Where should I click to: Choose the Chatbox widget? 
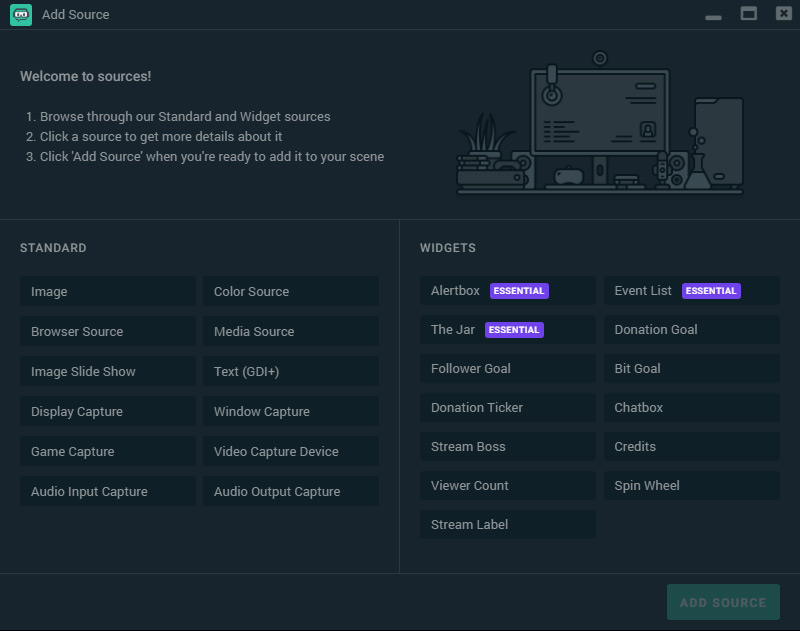pyautogui.click(x=691, y=408)
